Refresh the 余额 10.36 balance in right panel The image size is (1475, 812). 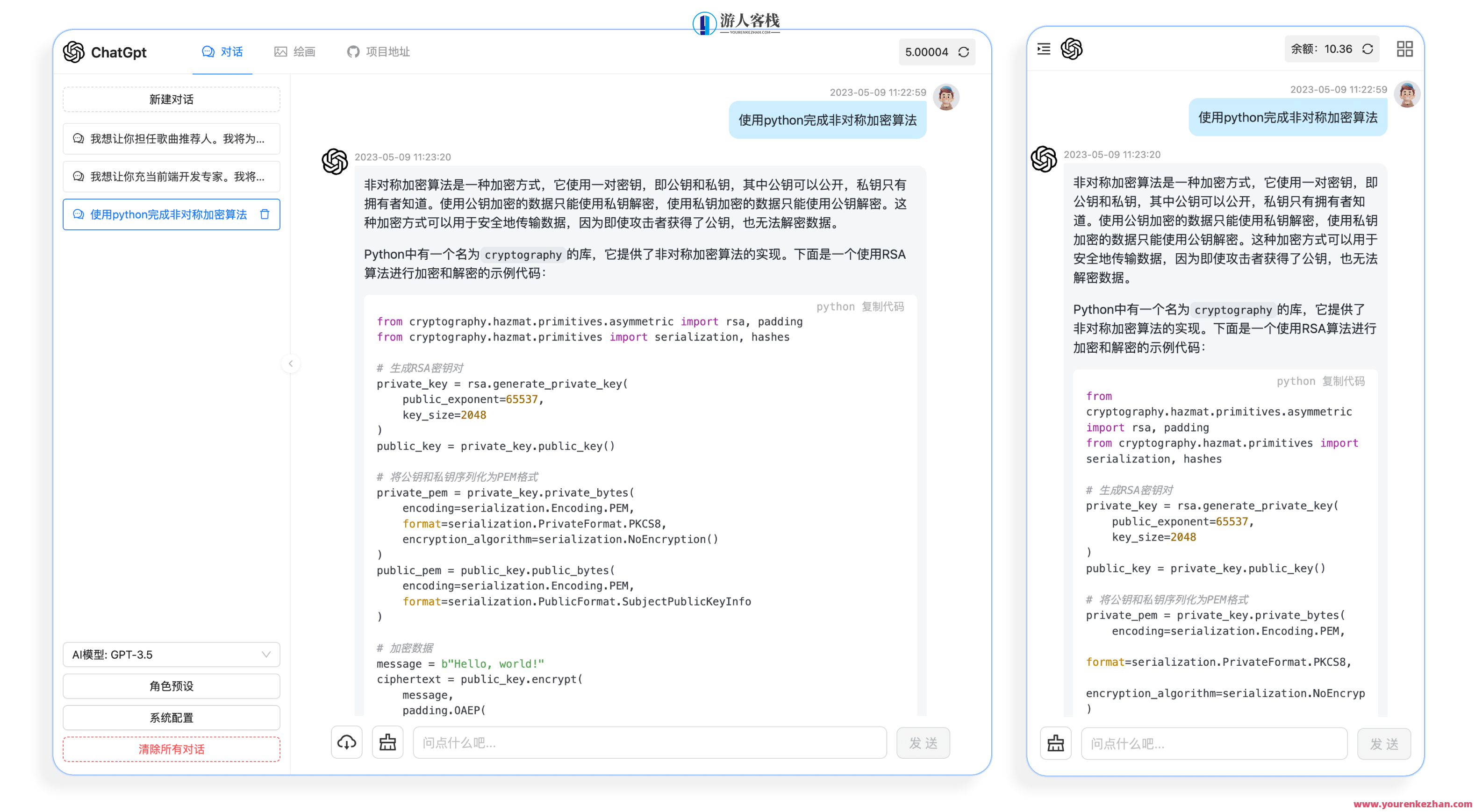pyautogui.click(x=1368, y=49)
